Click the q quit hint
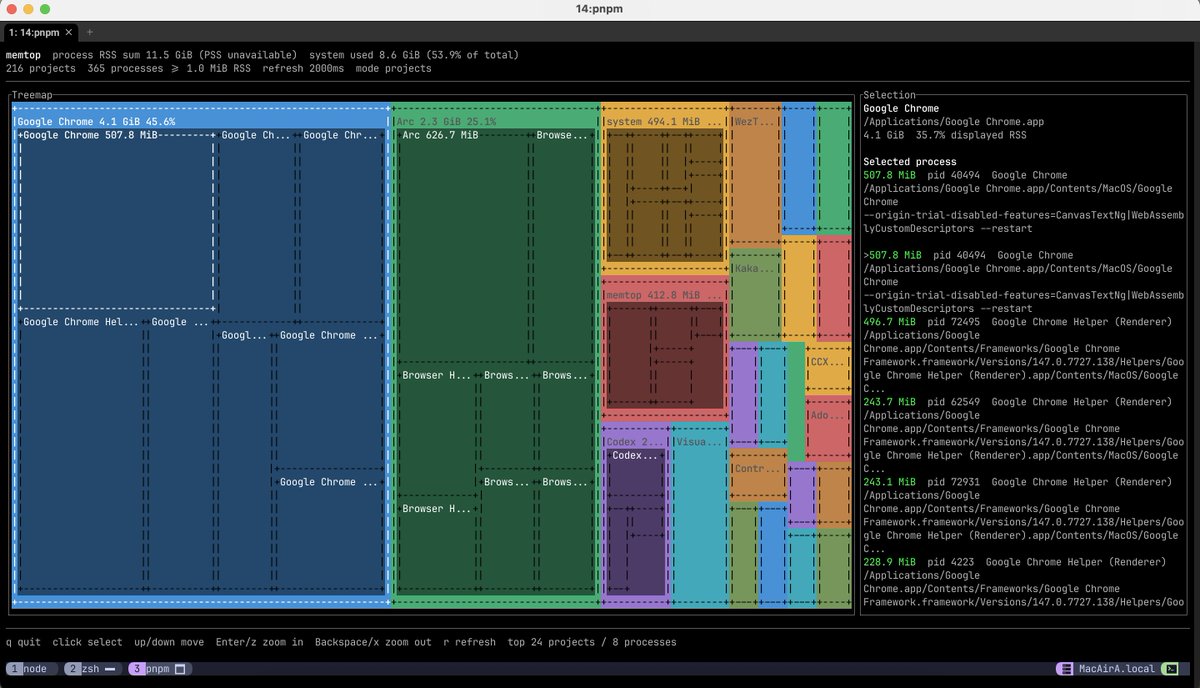 coord(24,642)
